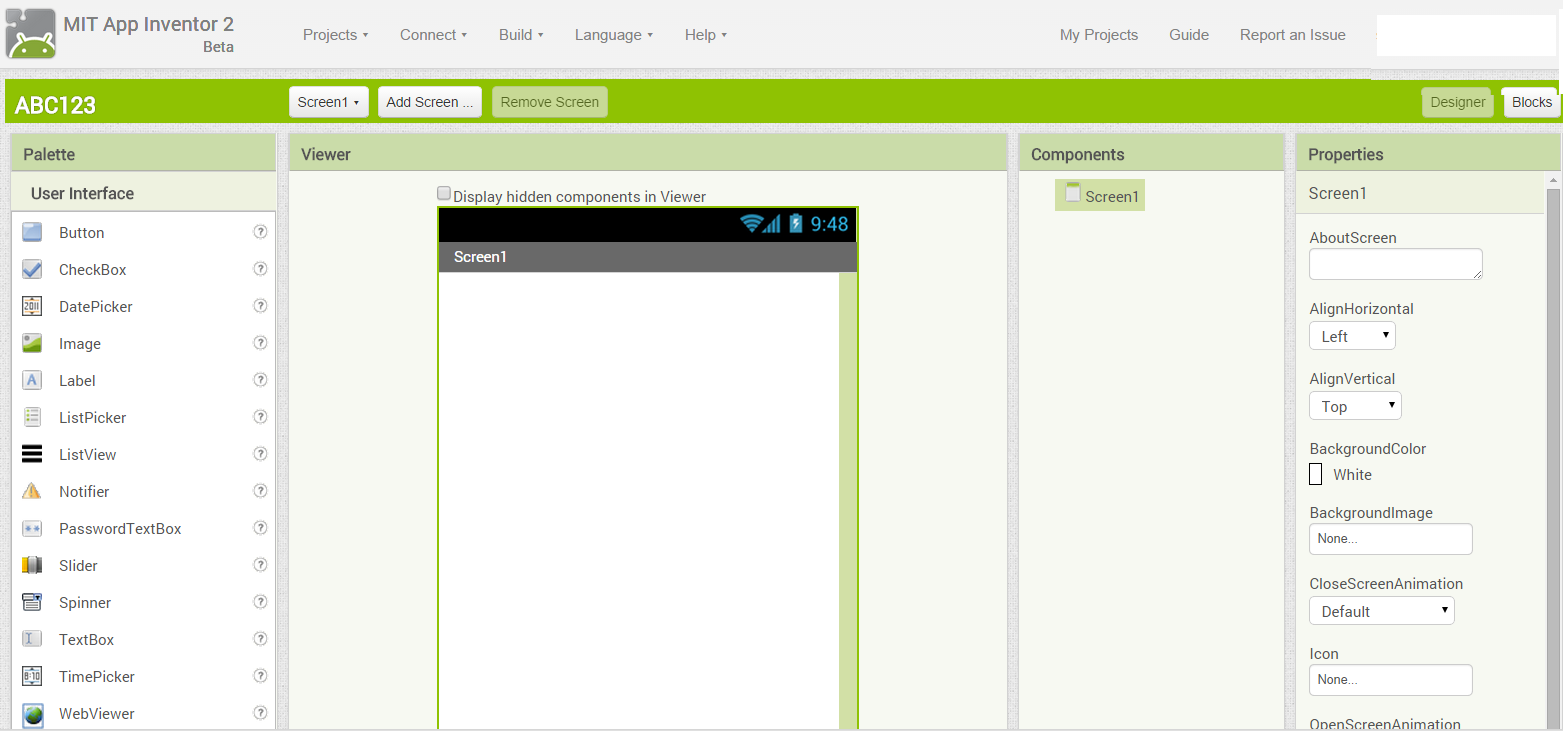Screen dimensions: 1563x731
Task: Open the AlignVertical dropdown
Action: pyautogui.click(x=1355, y=406)
